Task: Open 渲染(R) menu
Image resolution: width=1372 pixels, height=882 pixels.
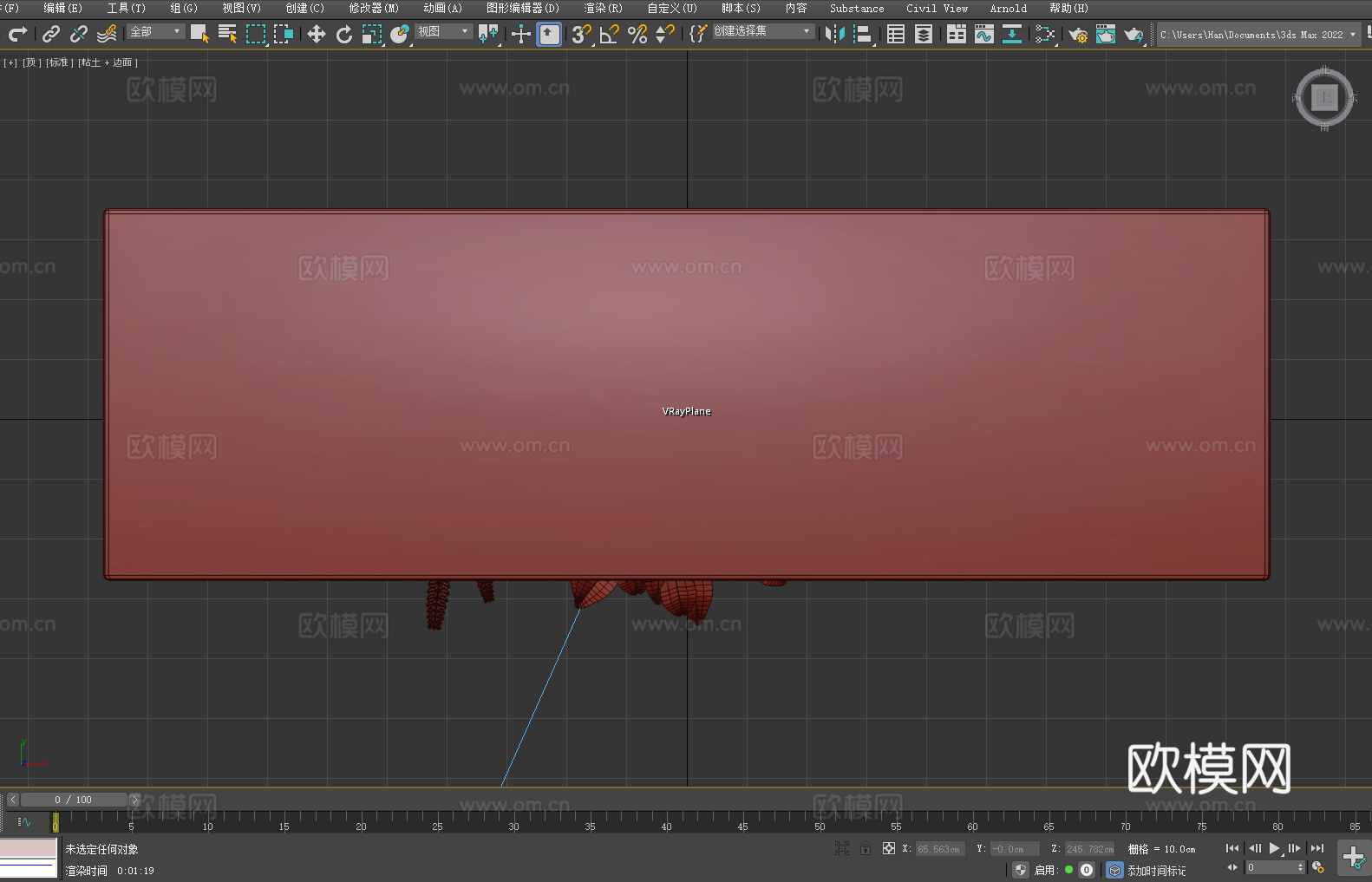Action: click(x=603, y=8)
